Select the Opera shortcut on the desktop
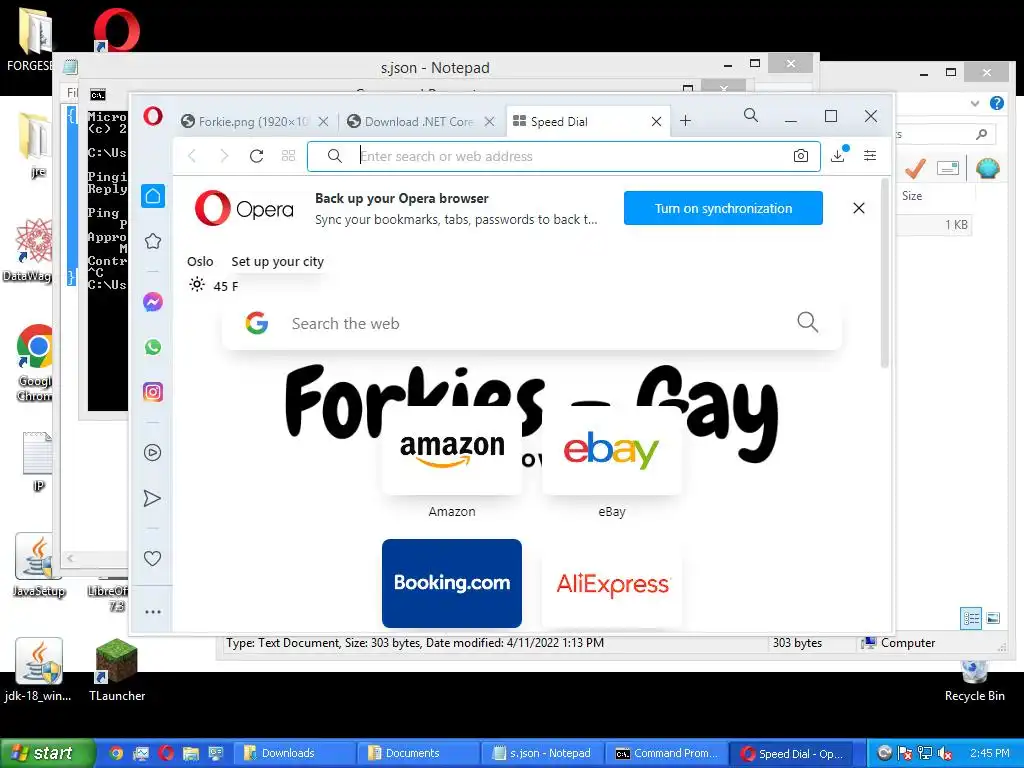Screen dimensions: 1024x768 click(x=116, y=30)
